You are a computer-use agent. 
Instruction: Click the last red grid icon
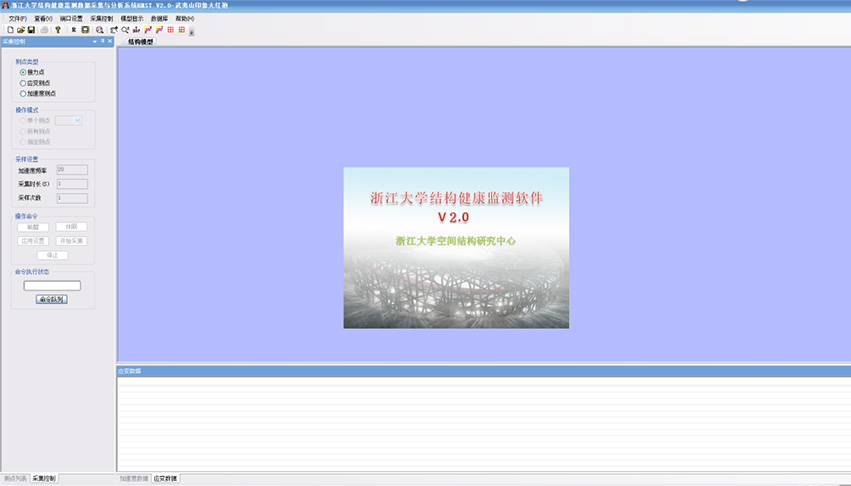point(182,30)
